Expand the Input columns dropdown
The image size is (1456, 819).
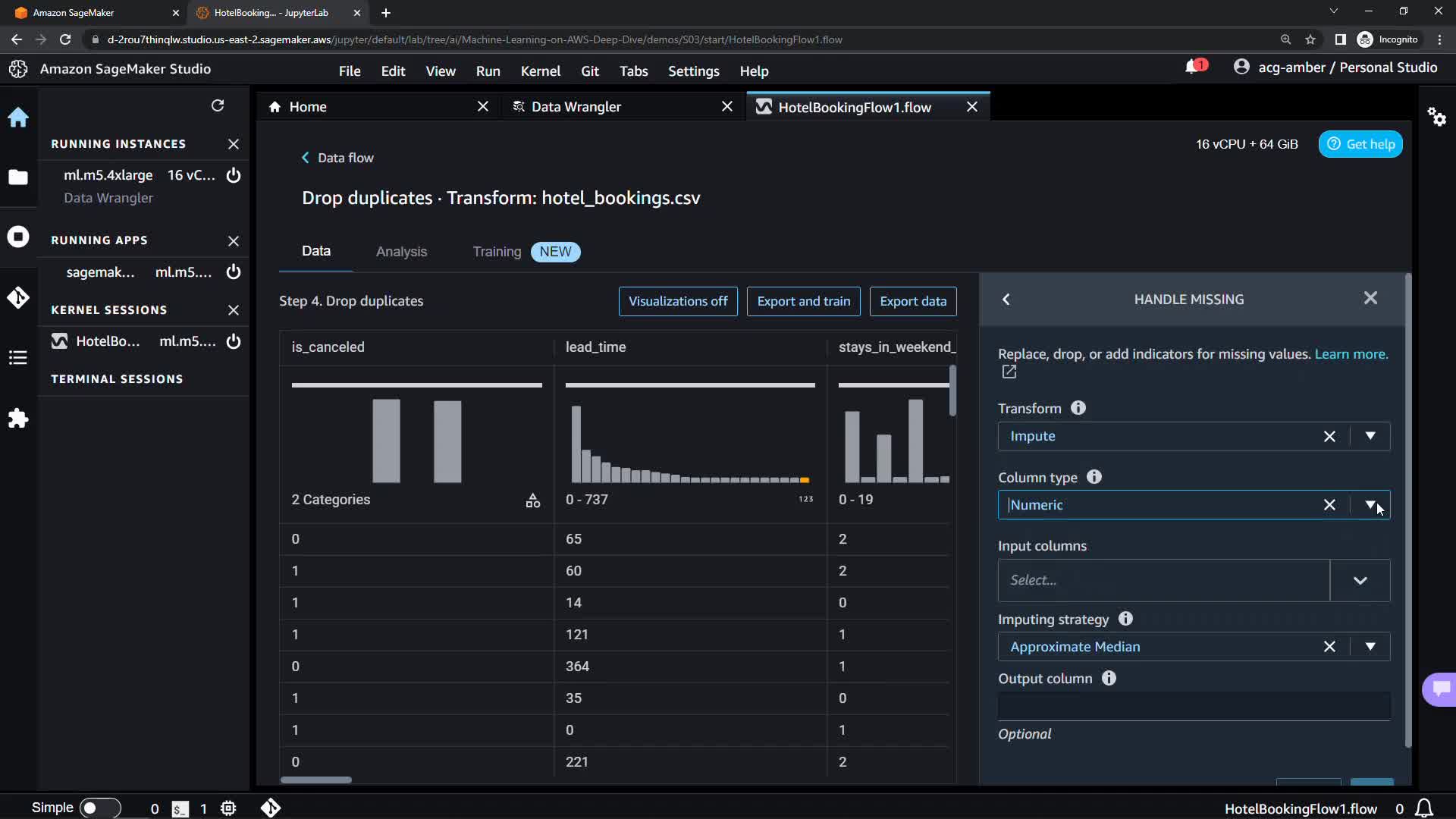pyautogui.click(x=1360, y=581)
